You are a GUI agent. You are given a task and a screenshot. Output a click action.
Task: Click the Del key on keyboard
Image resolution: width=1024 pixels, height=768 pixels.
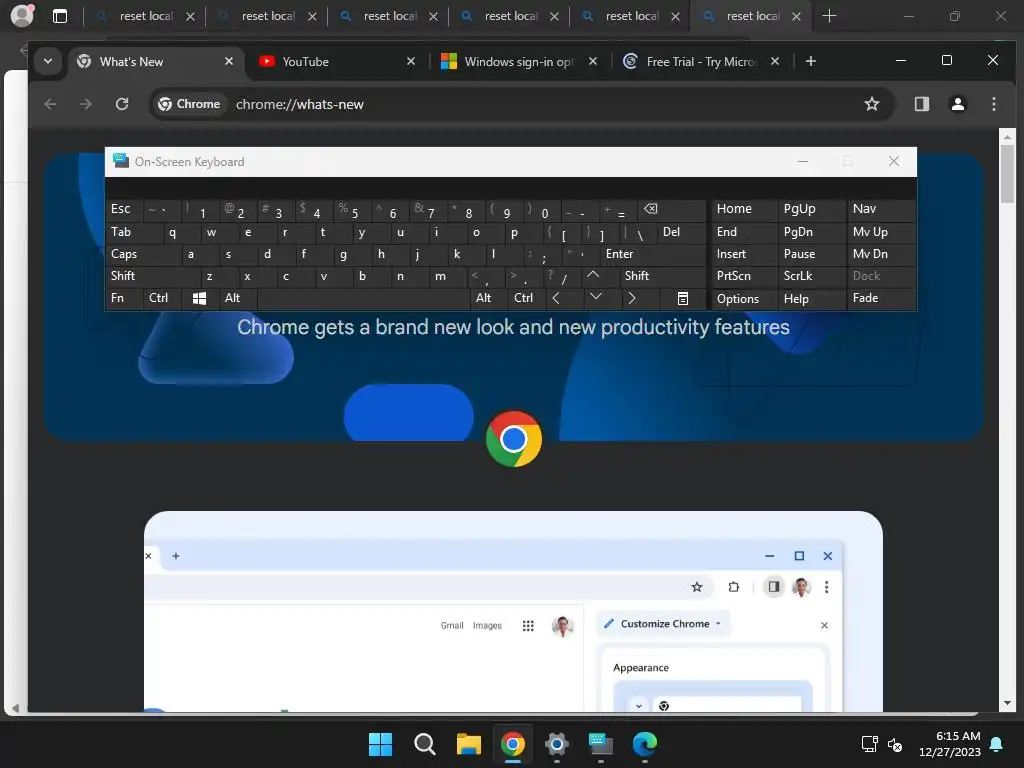click(x=680, y=232)
